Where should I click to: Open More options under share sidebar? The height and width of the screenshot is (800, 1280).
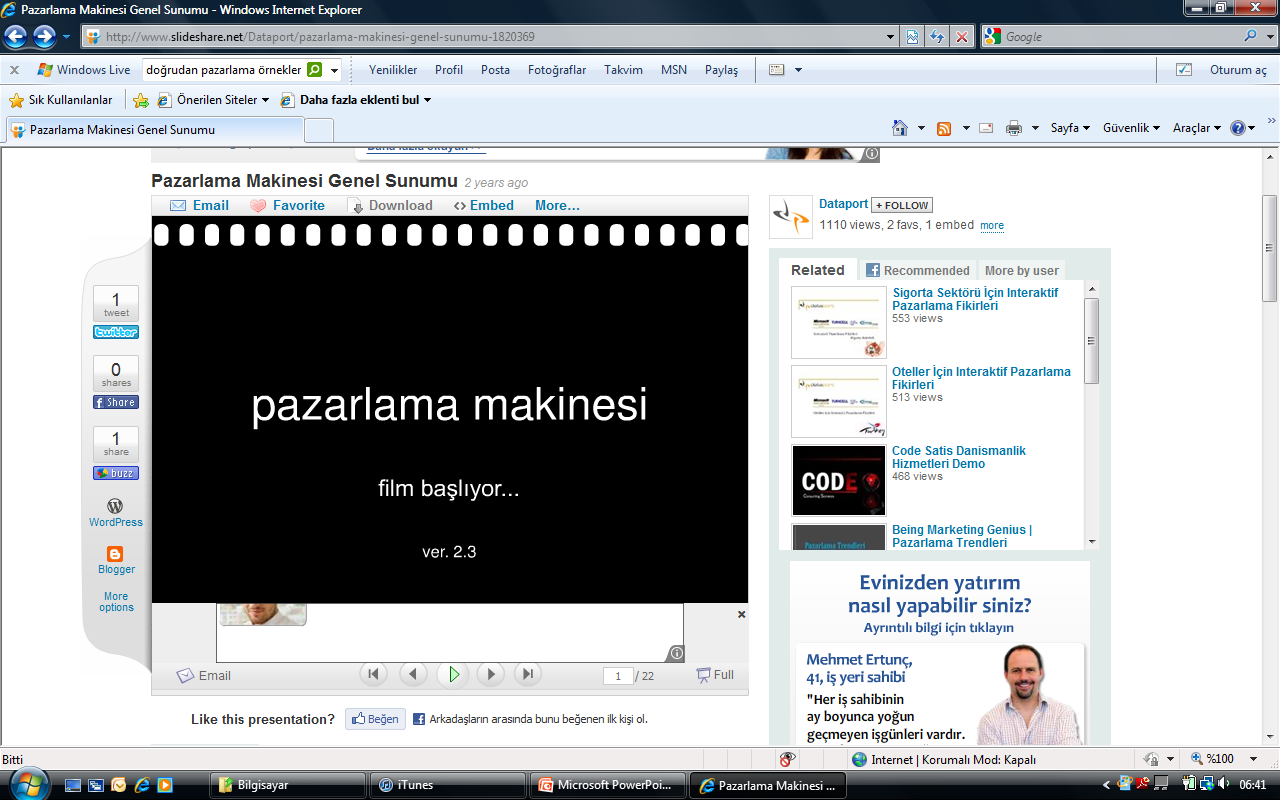tap(116, 601)
